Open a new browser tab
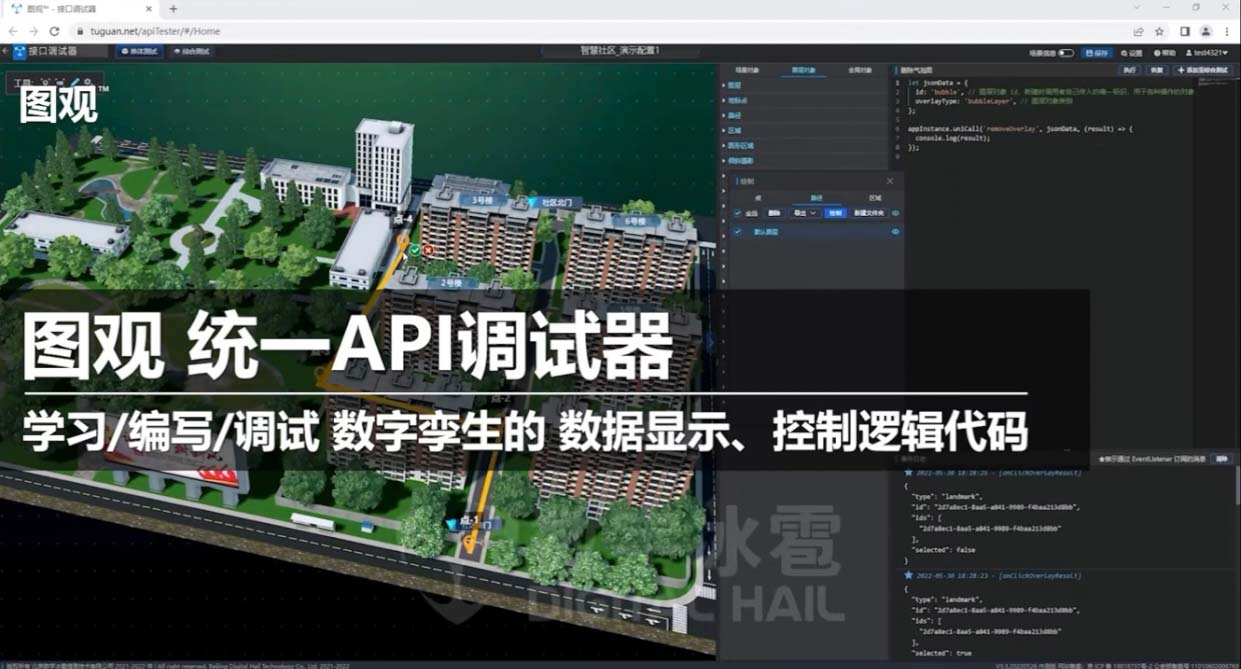Screen dimensions: 1241x669 click(x=173, y=9)
